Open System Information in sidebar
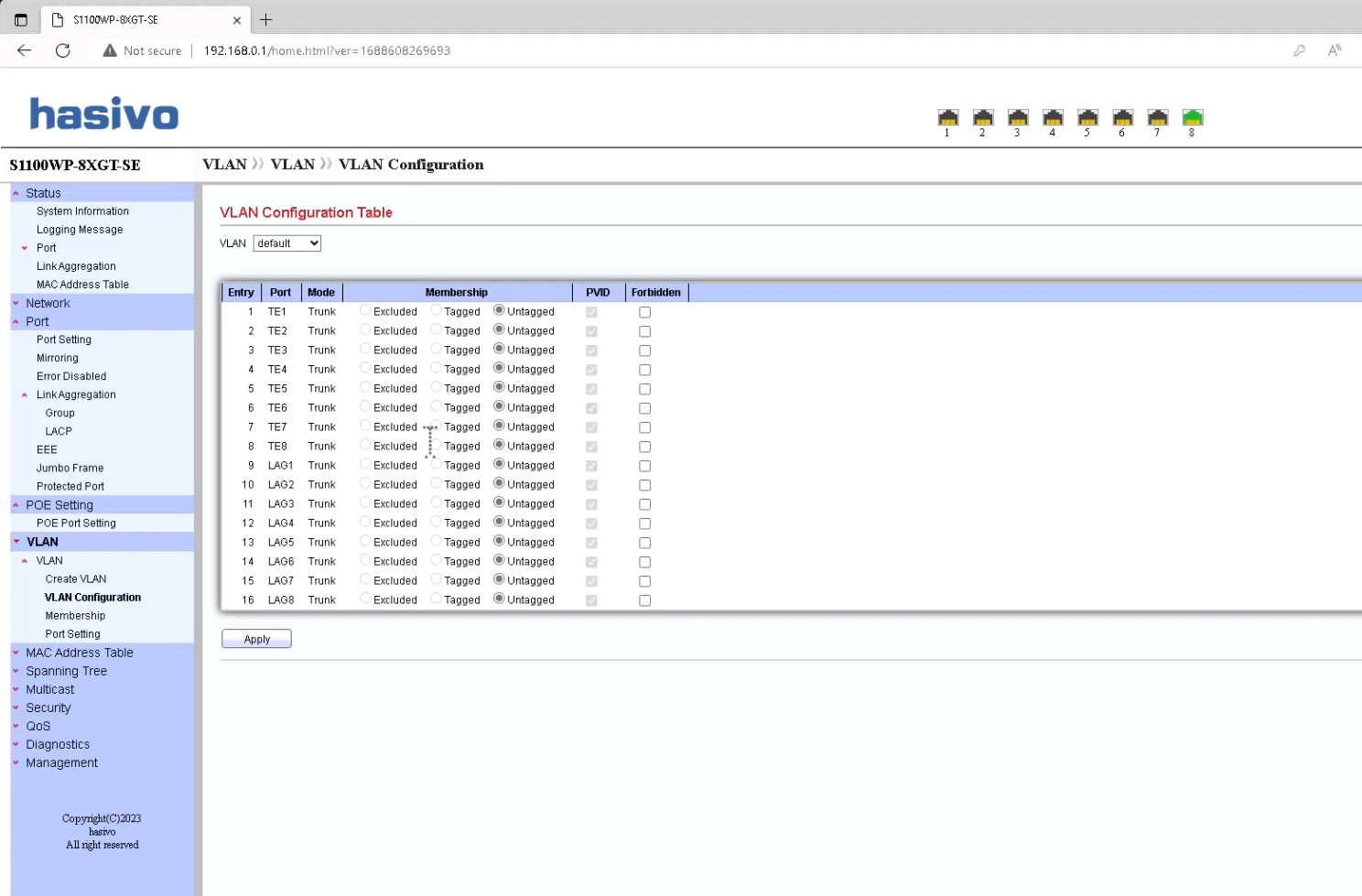1362x896 pixels. (x=82, y=211)
